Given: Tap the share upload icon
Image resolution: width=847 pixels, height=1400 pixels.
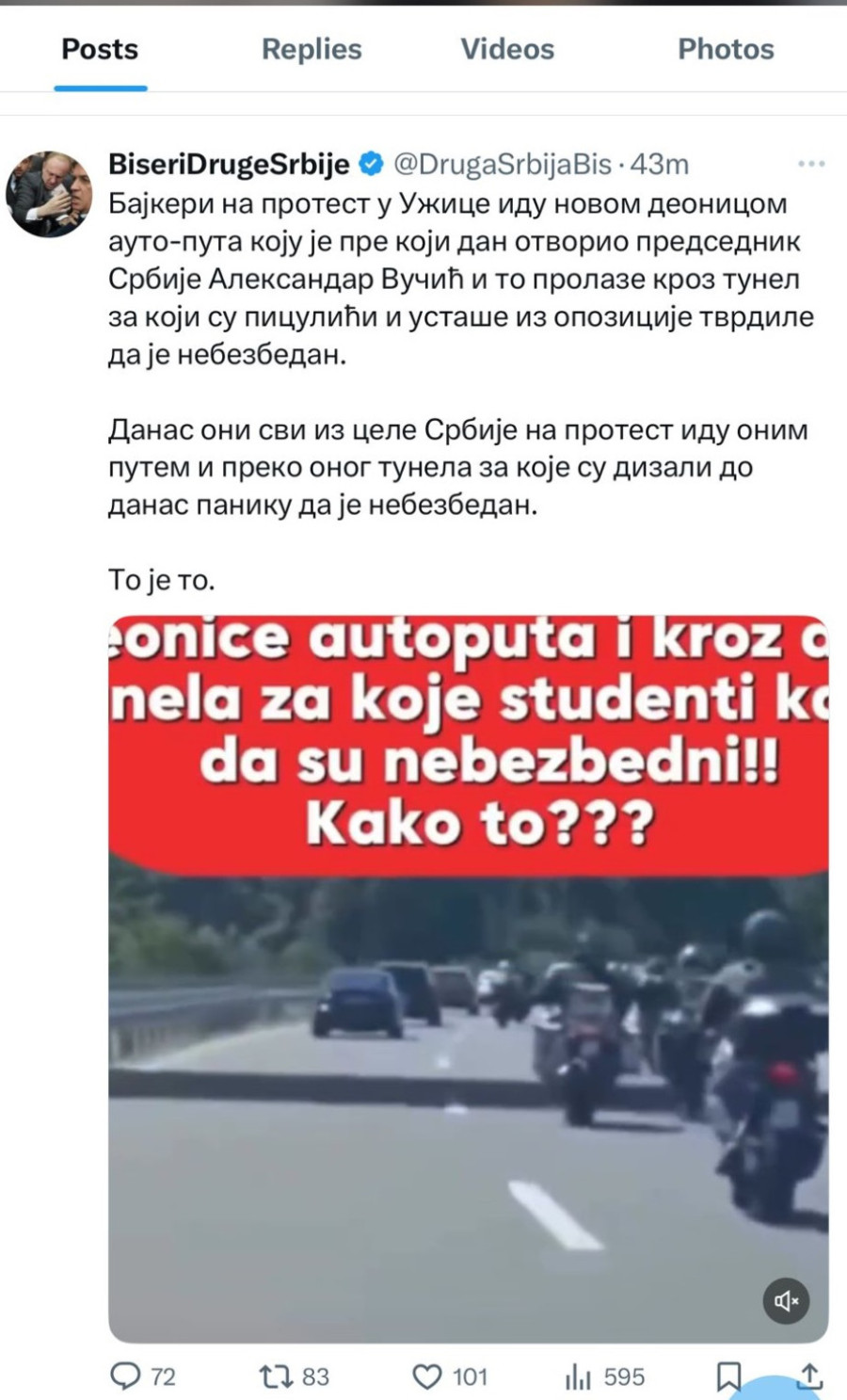Looking at the screenshot, I should 809,1376.
